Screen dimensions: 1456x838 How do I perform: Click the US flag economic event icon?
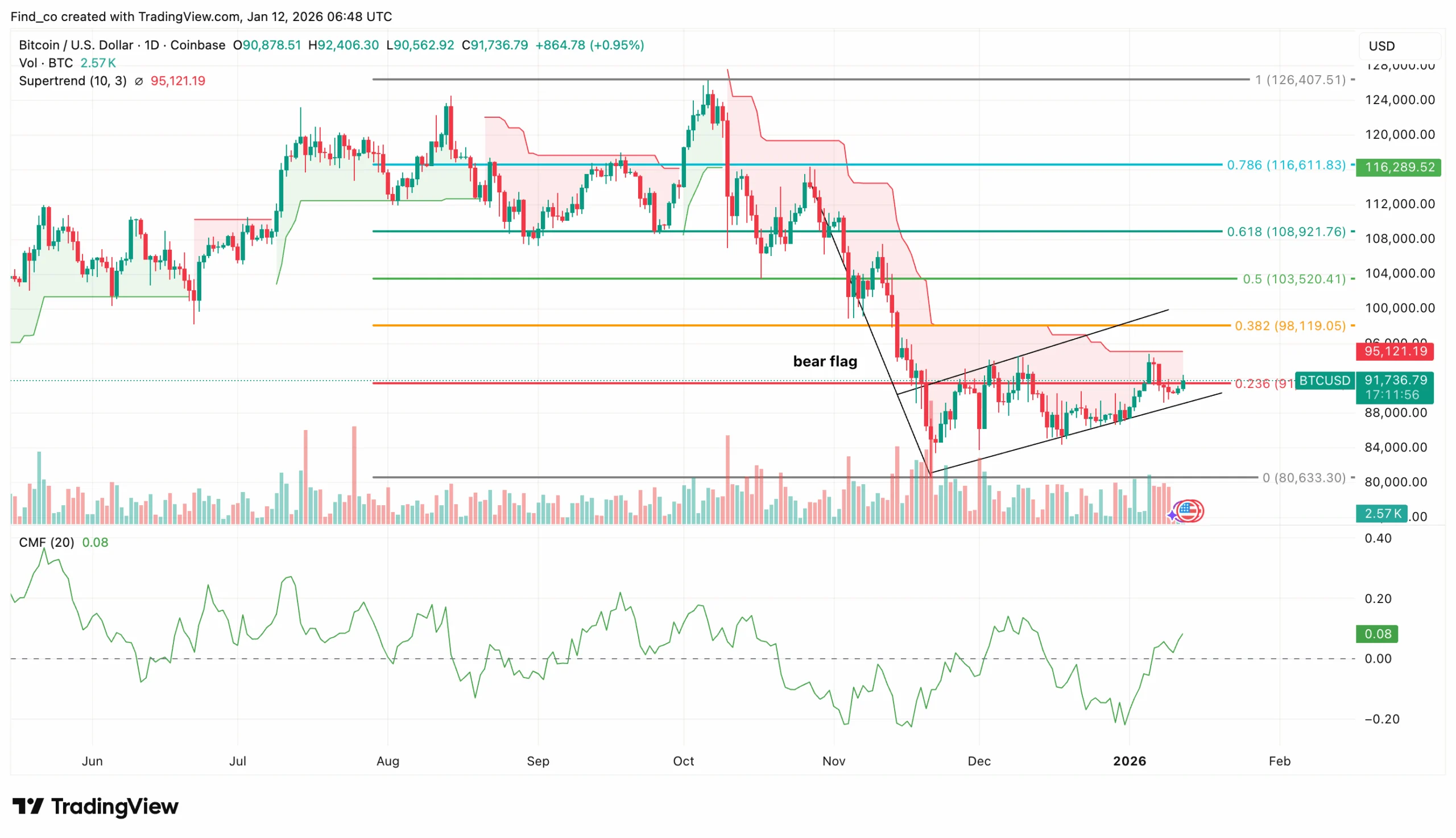[x=1189, y=510]
